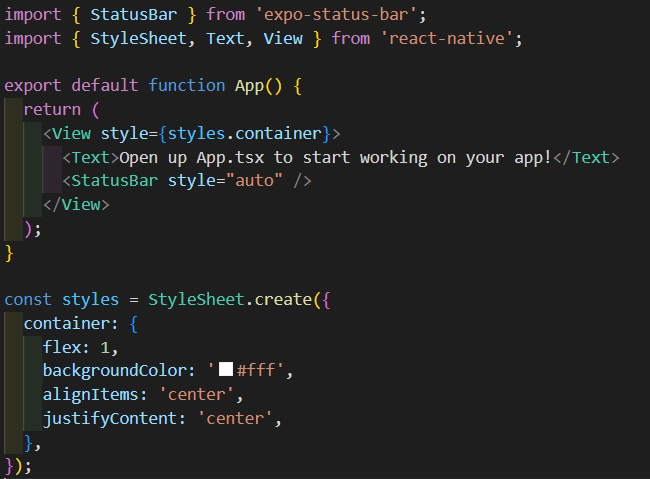Click styles.container in the View tag

245,134
